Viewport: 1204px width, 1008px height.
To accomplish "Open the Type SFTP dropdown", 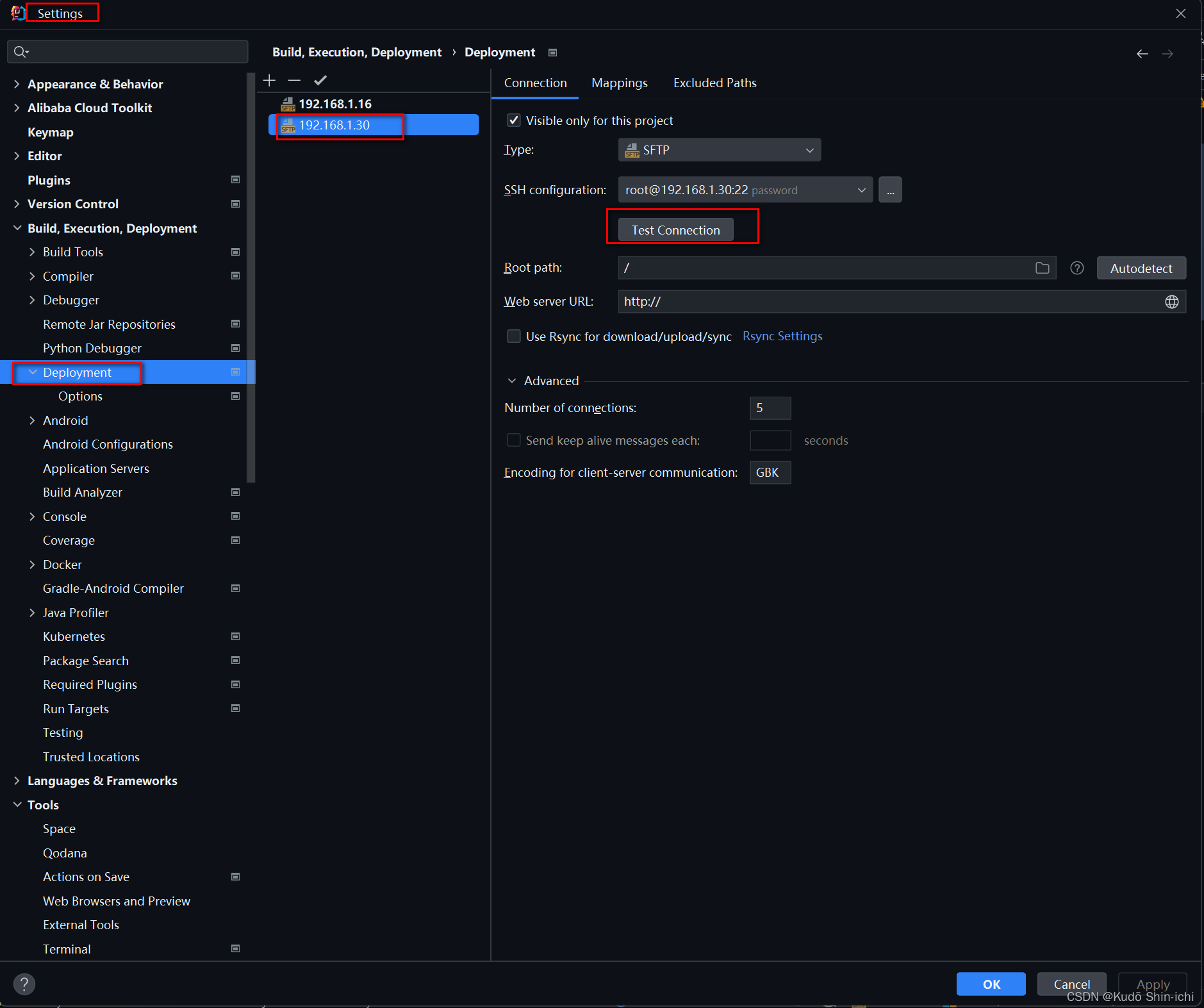I will pos(719,150).
